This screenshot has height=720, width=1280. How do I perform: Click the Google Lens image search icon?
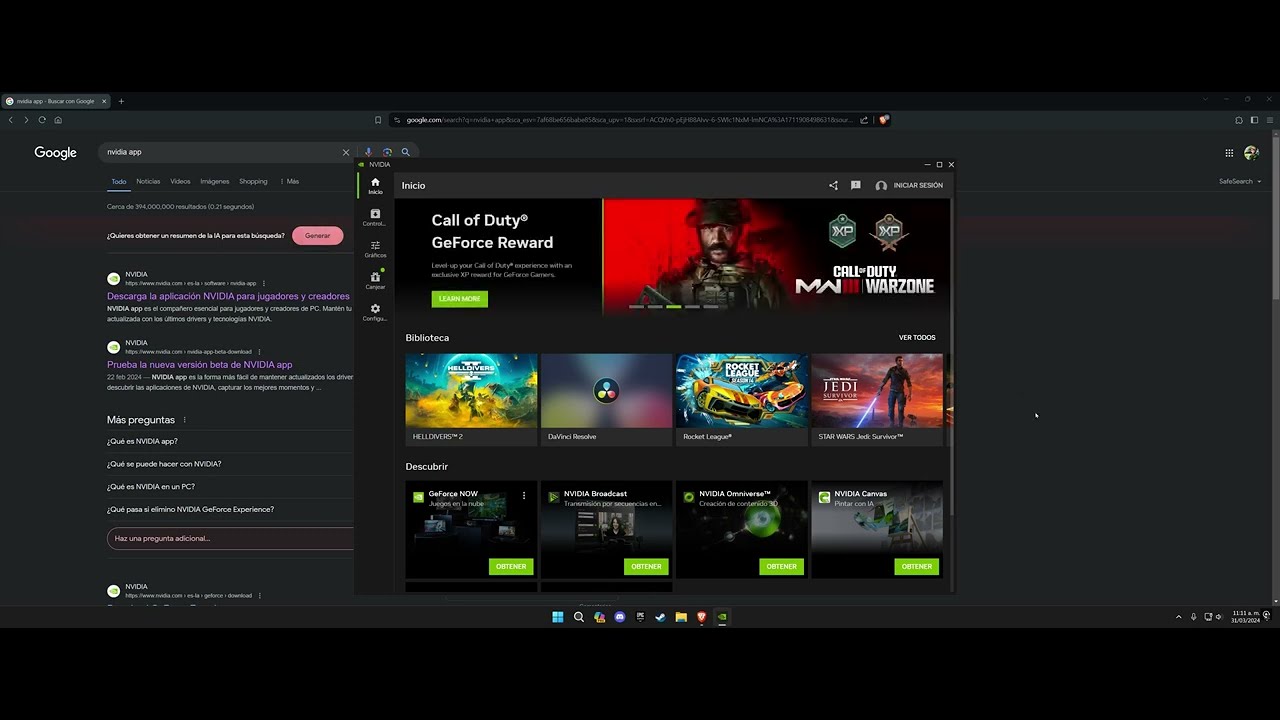pyautogui.click(x=387, y=152)
